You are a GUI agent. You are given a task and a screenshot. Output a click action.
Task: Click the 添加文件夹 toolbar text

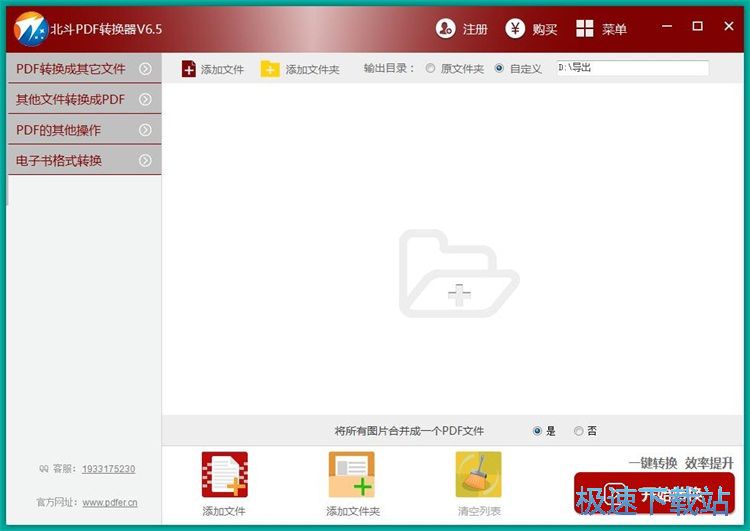coord(313,70)
